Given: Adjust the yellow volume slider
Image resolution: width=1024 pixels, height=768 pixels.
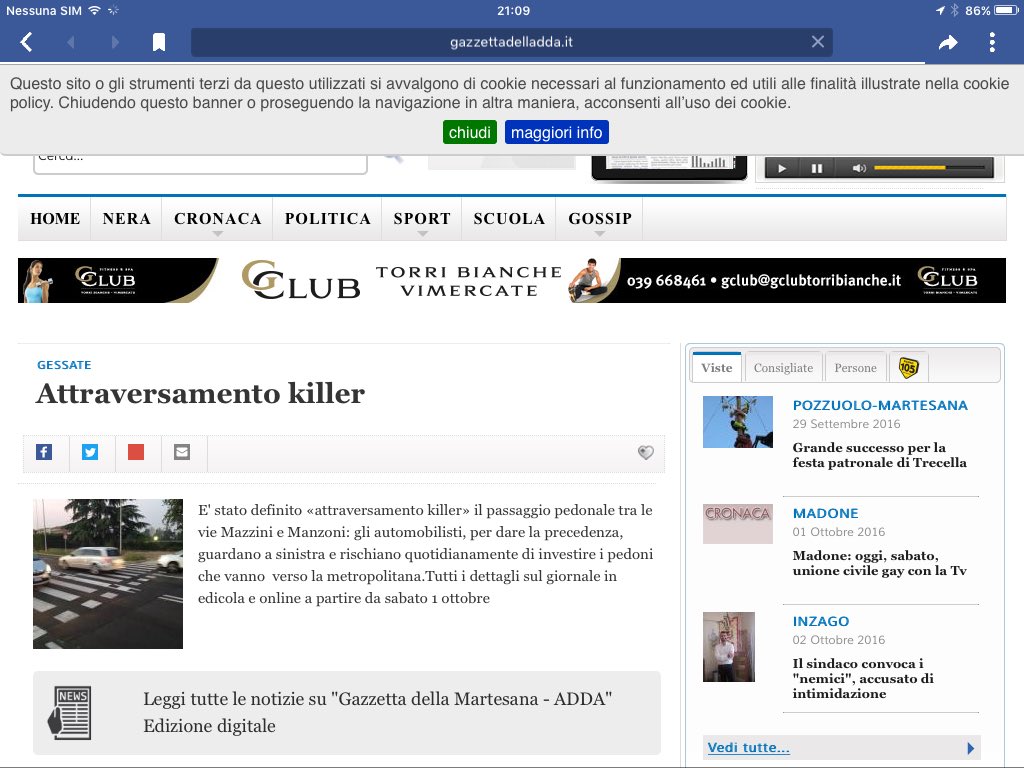Looking at the screenshot, I should (x=929, y=168).
